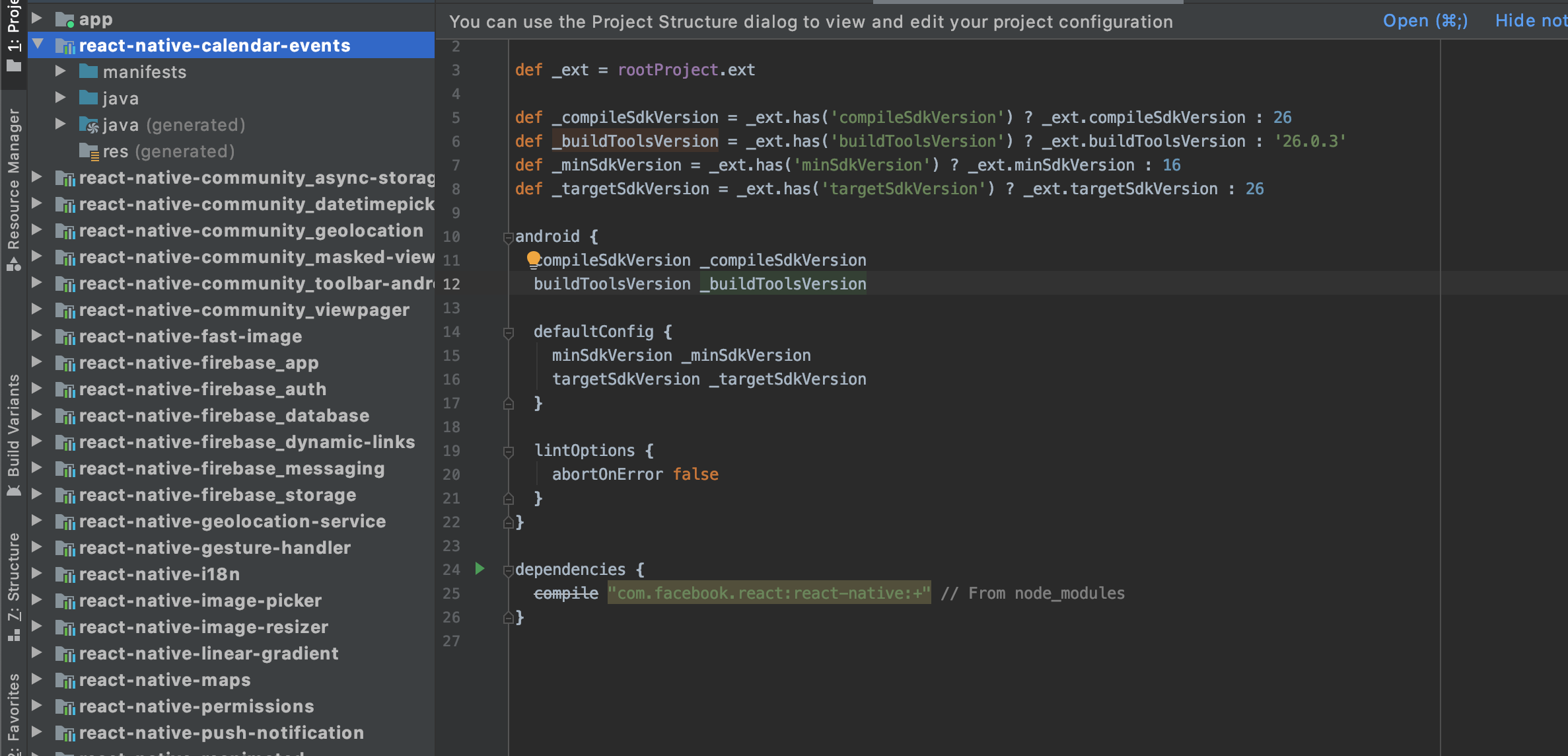This screenshot has height=756, width=1568.
Task: Expand the java folder
Action: 60,98
